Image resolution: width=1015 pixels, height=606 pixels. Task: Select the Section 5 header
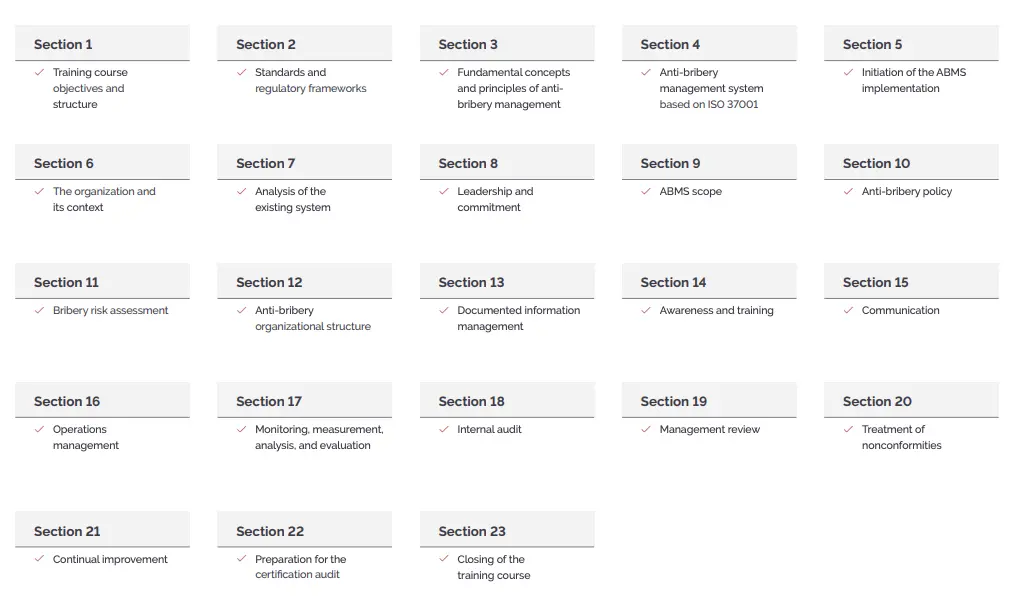(911, 43)
